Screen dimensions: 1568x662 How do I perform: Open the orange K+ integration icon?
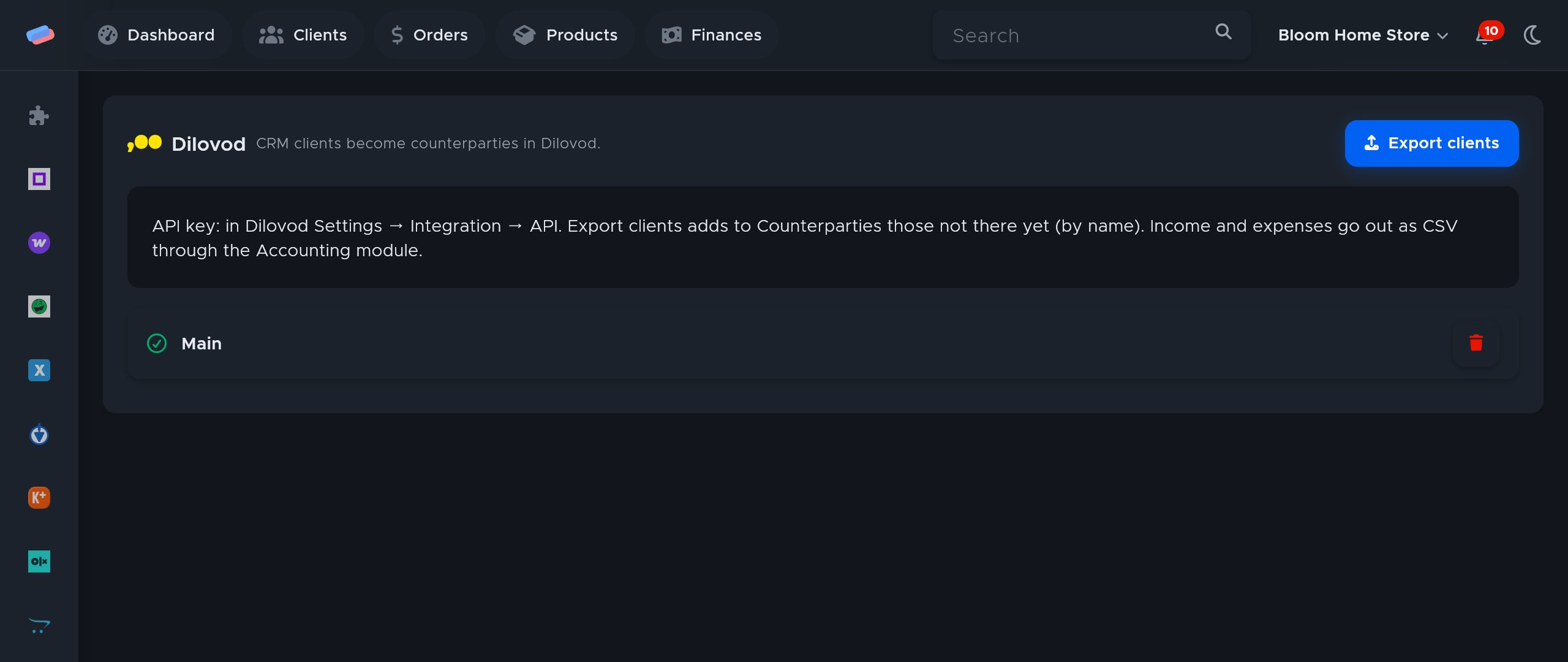point(39,498)
